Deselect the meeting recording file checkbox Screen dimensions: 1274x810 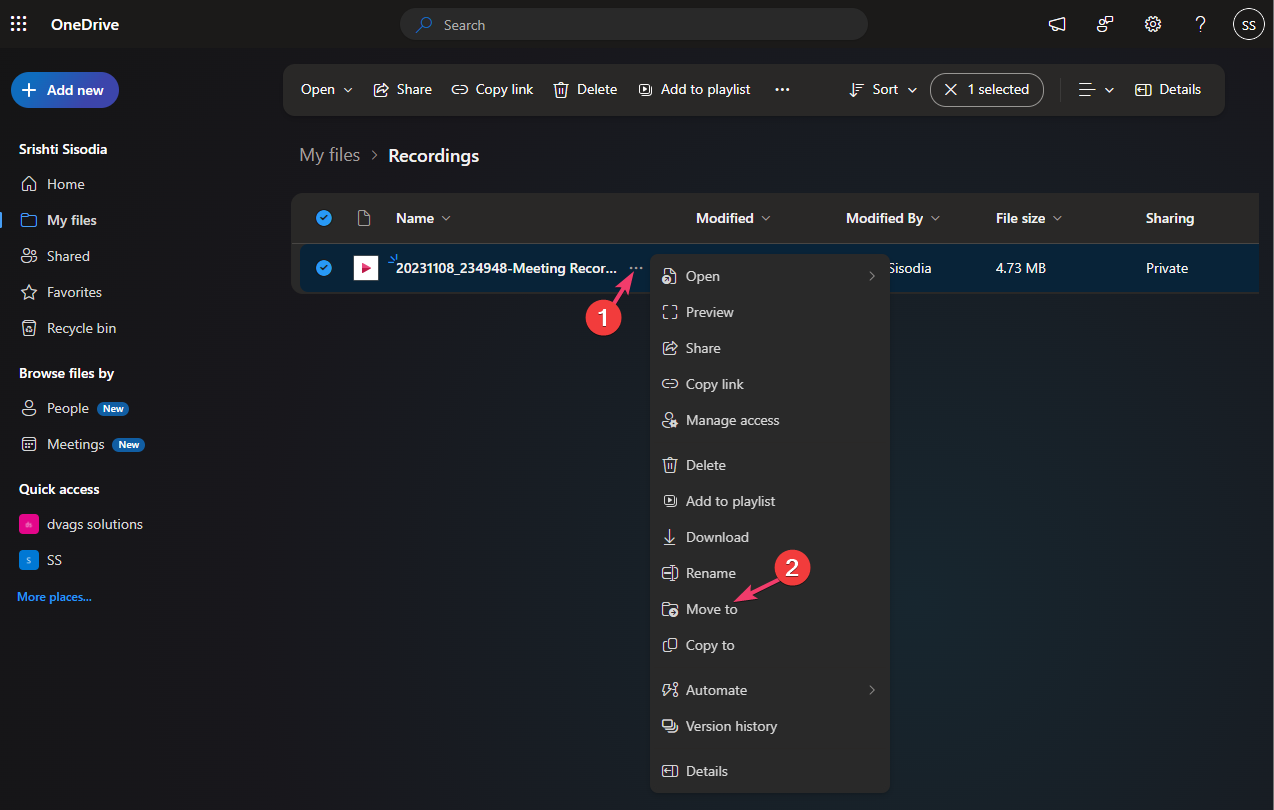324,268
